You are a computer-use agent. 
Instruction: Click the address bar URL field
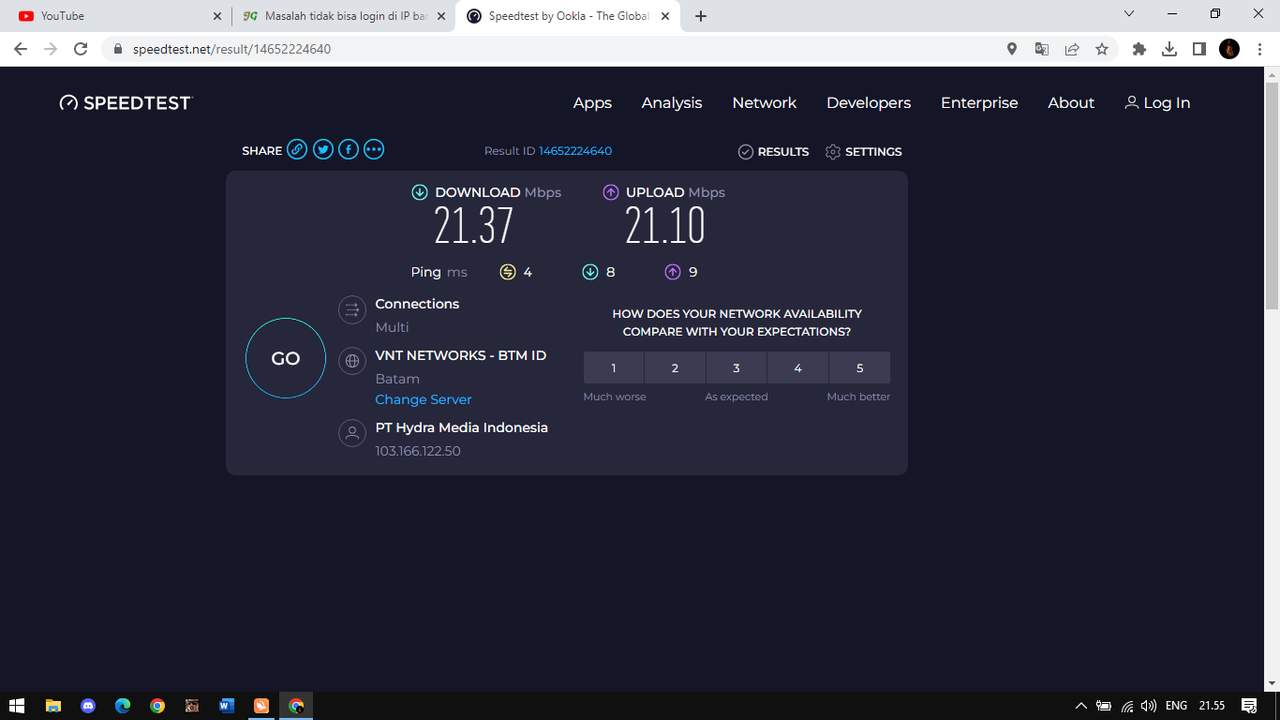(560, 49)
